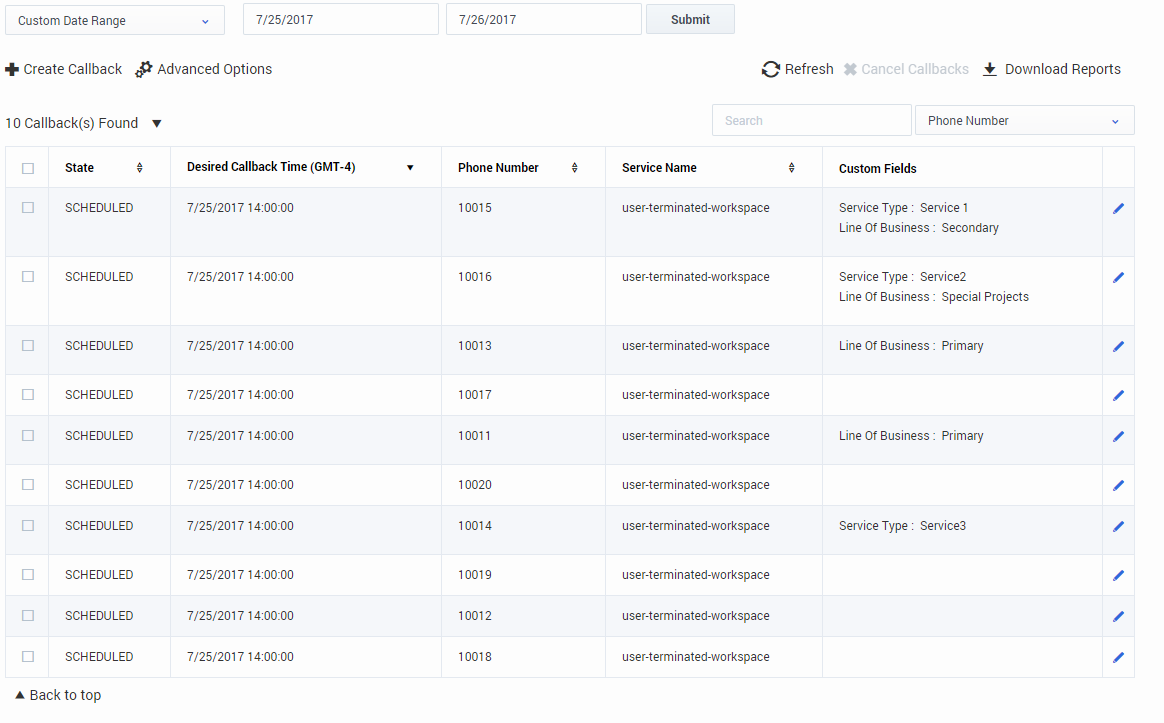1164x723 pixels.
Task: Edit callback for phone 10012
Action: click(x=1119, y=616)
